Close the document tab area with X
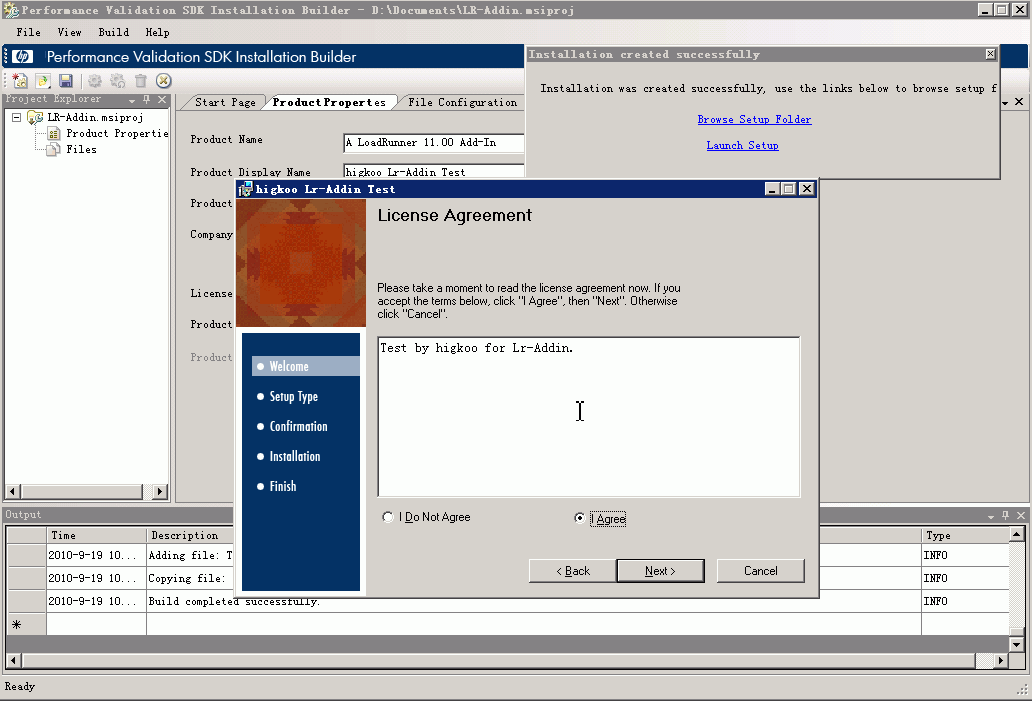The image size is (1032, 701). (1019, 101)
